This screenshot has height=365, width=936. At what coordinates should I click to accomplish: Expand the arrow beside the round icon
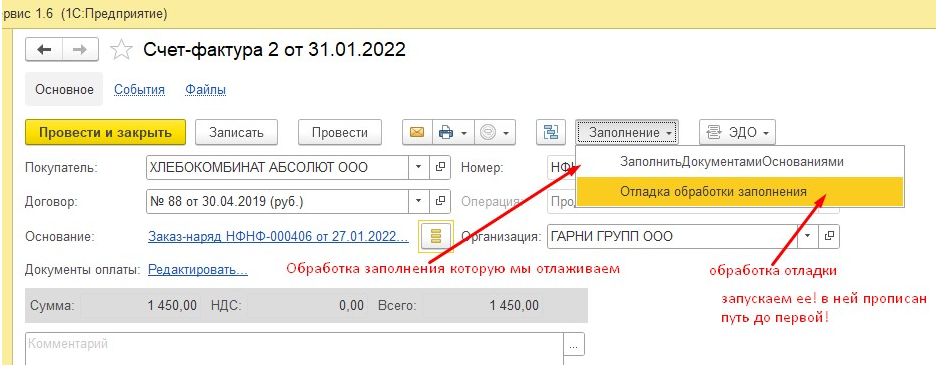pos(506,133)
